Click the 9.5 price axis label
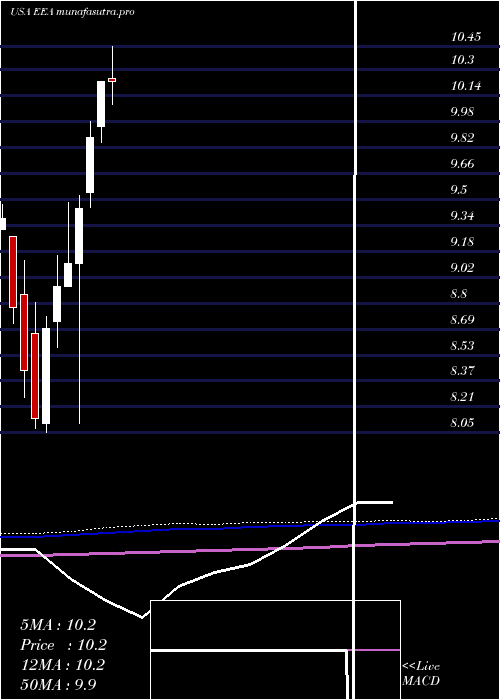The width and height of the screenshot is (500, 700). 458,190
